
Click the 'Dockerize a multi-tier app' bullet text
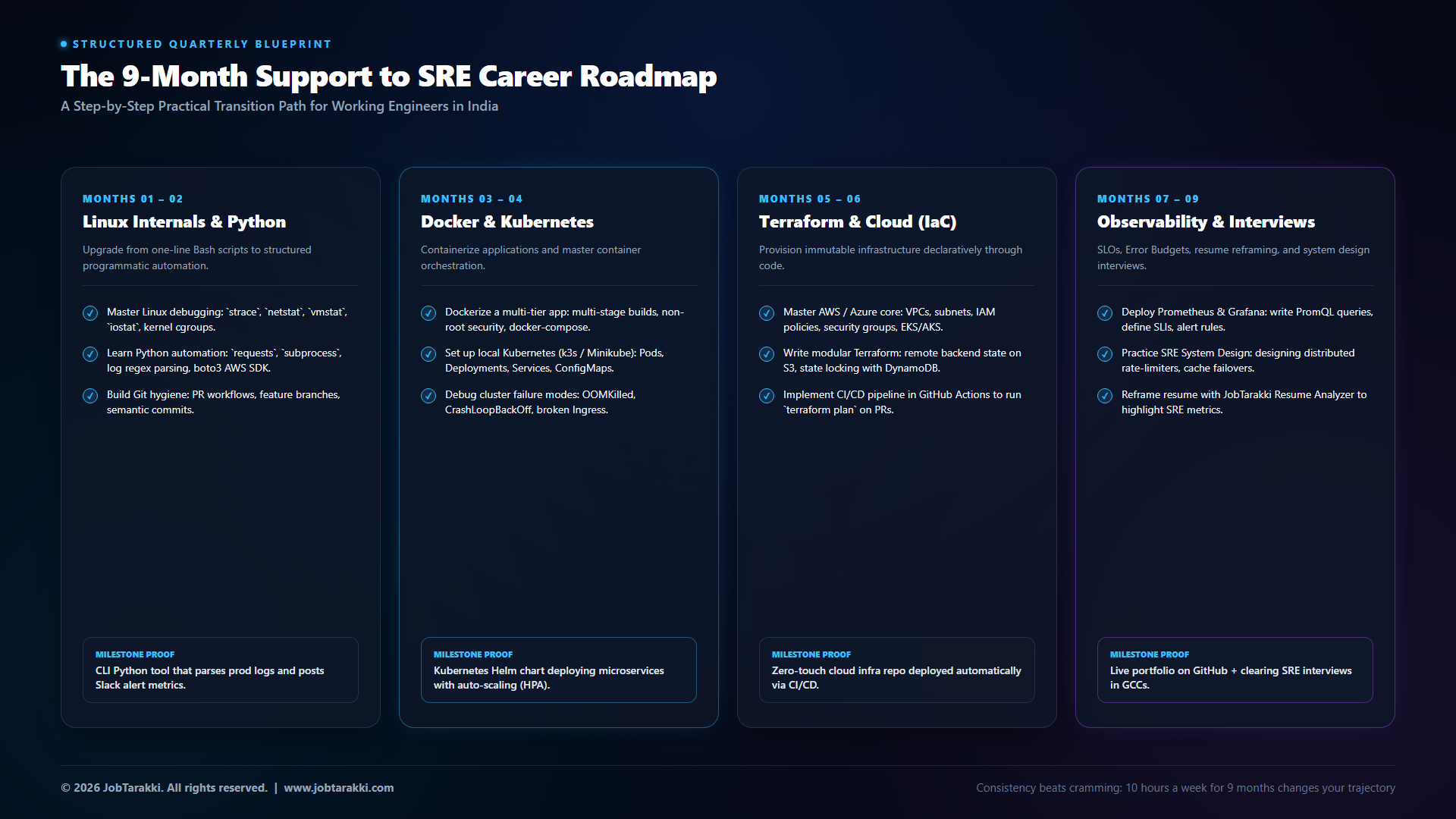click(x=564, y=319)
